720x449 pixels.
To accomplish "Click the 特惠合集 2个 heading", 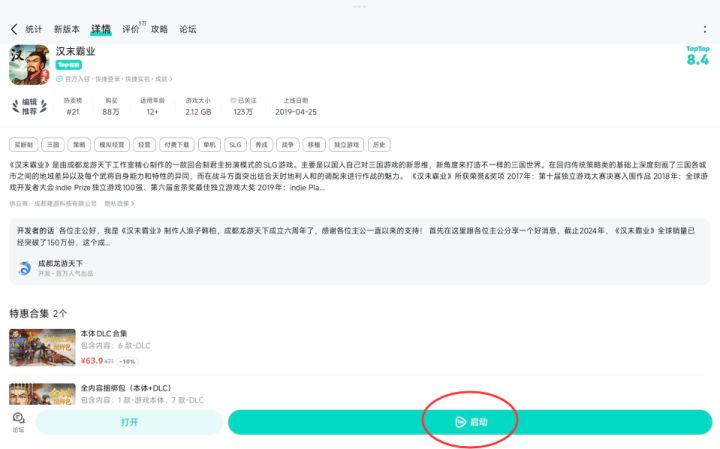I will pos(38,314).
